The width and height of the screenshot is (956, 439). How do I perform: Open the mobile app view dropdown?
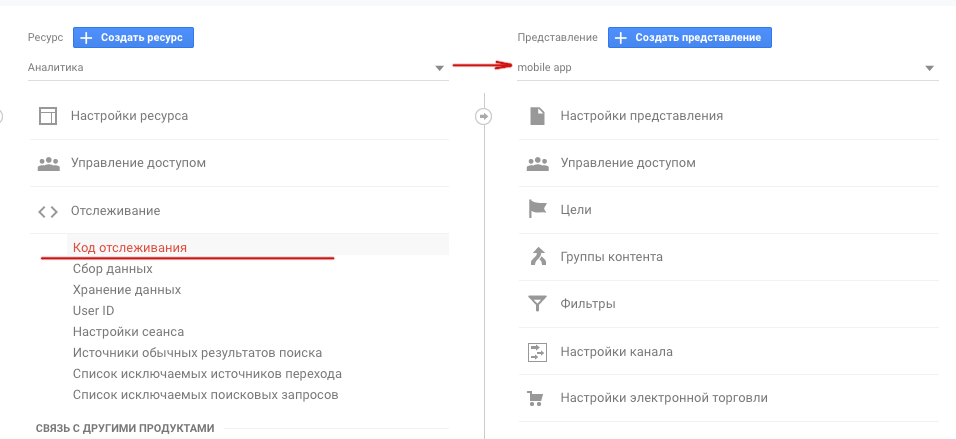pos(727,68)
